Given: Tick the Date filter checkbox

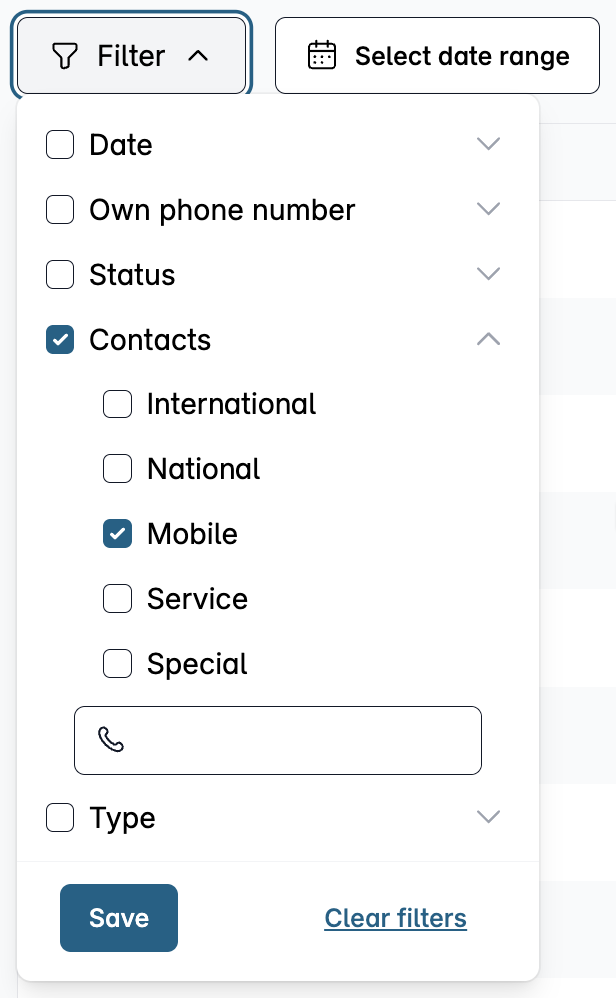Looking at the screenshot, I should click(x=60, y=145).
